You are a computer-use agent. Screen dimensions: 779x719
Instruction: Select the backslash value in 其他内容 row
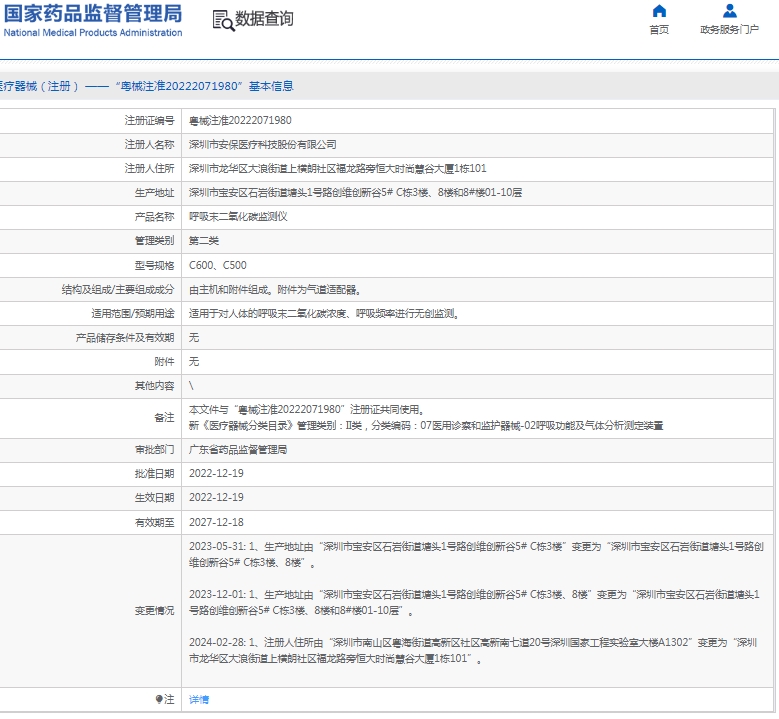click(191, 386)
